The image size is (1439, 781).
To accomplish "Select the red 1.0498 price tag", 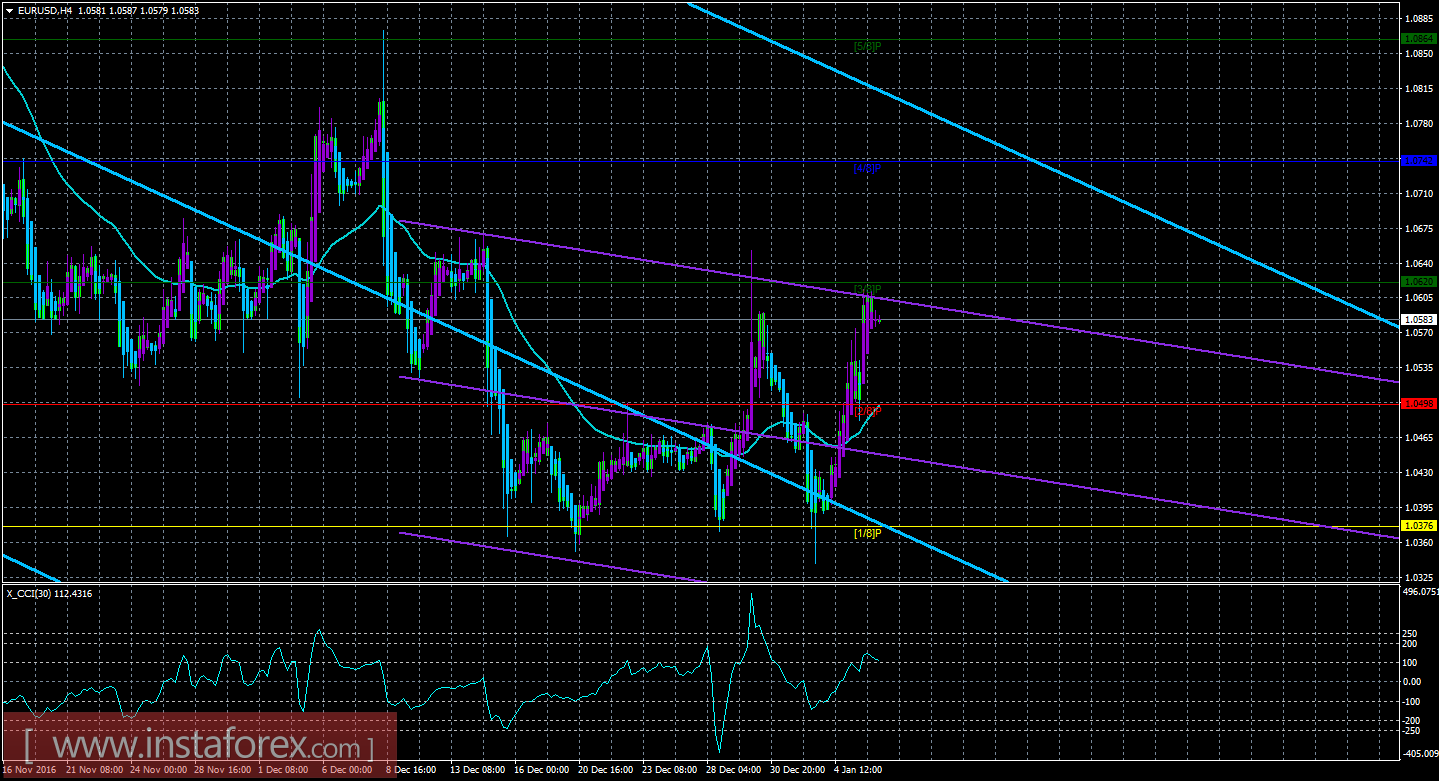I will (1420, 404).
